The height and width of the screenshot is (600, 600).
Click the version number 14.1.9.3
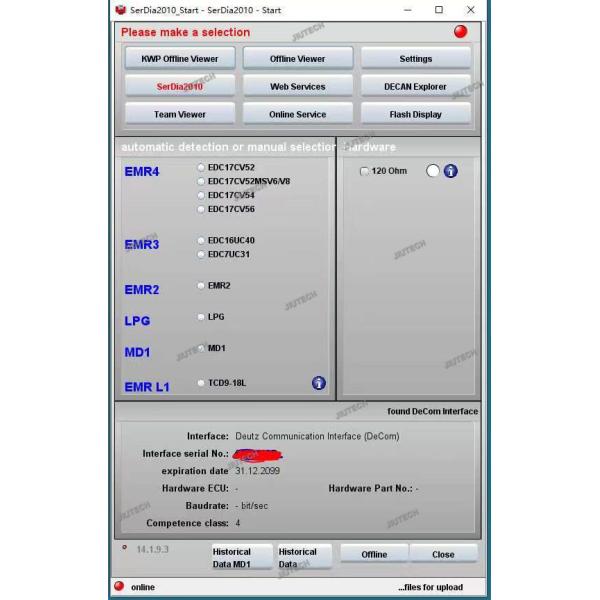point(152,549)
